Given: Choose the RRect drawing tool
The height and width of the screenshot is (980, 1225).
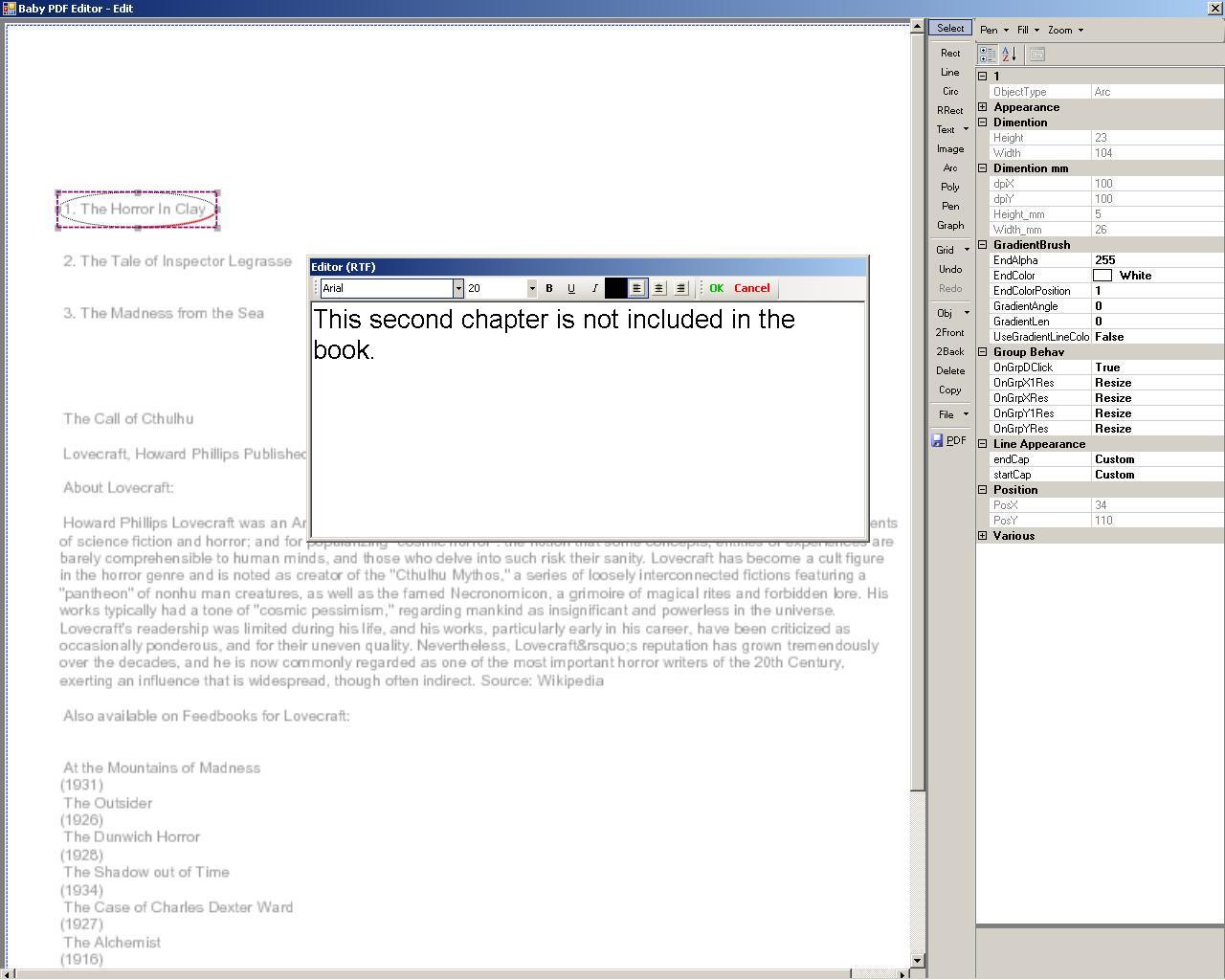Looking at the screenshot, I should coord(950,111).
